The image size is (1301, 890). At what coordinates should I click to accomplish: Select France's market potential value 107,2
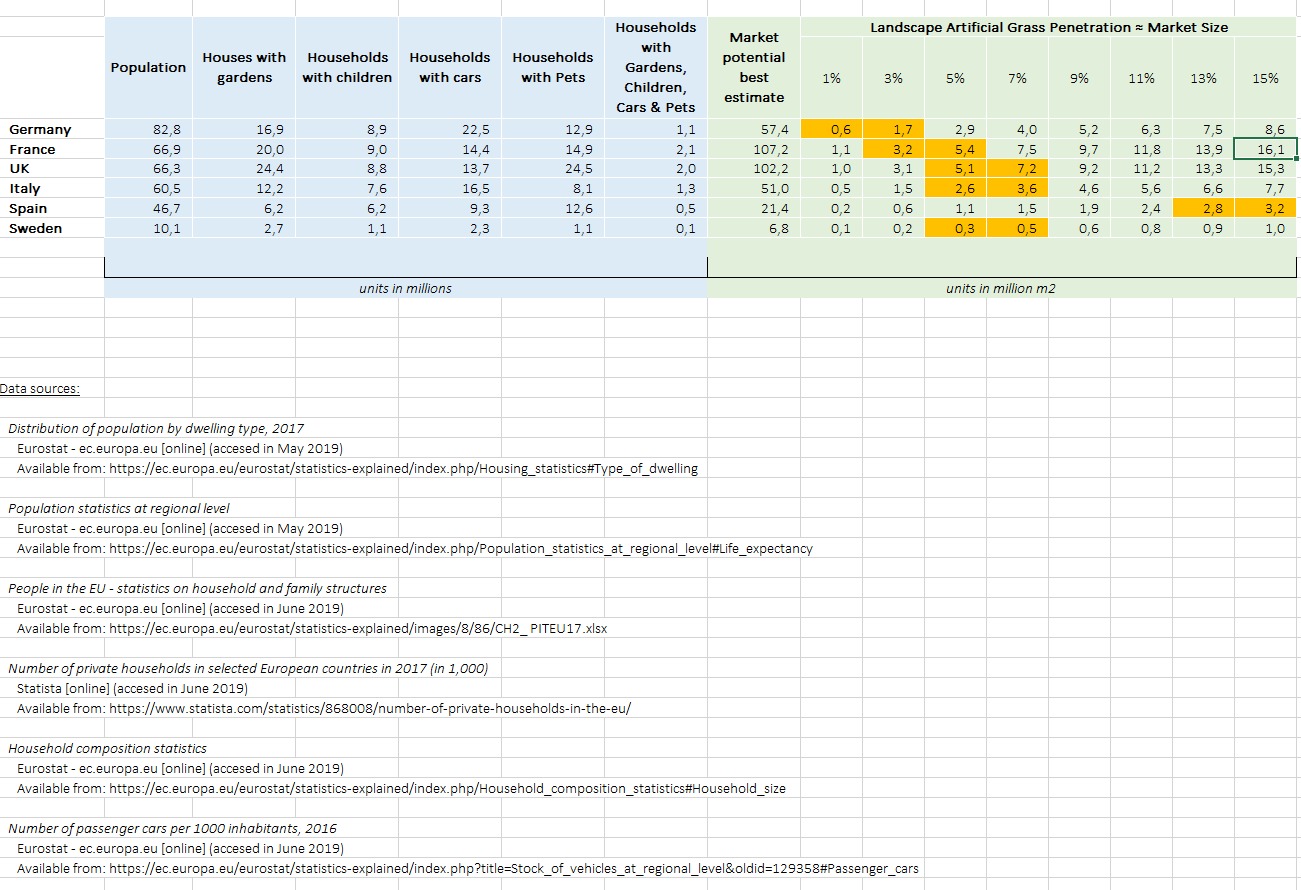754,149
